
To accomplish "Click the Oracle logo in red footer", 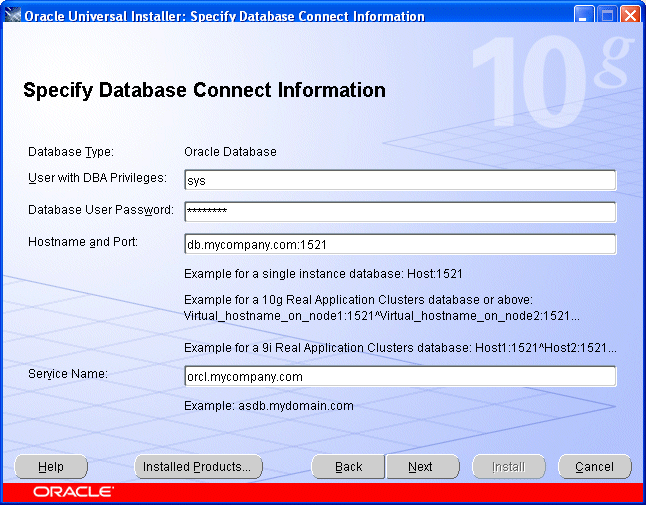I will tap(74, 492).
